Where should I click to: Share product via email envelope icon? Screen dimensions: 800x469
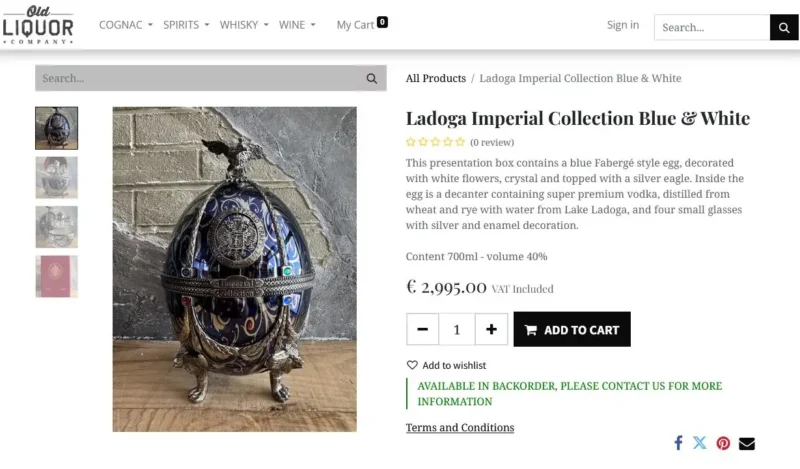tap(747, 443)
